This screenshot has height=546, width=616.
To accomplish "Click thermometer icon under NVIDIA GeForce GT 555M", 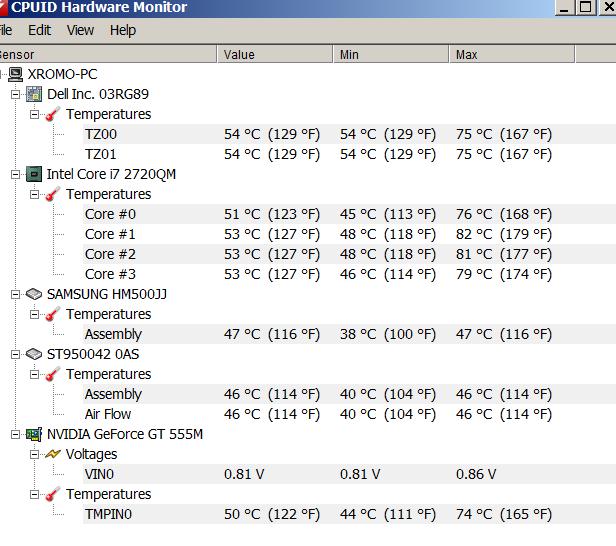I will coord(53,494).
